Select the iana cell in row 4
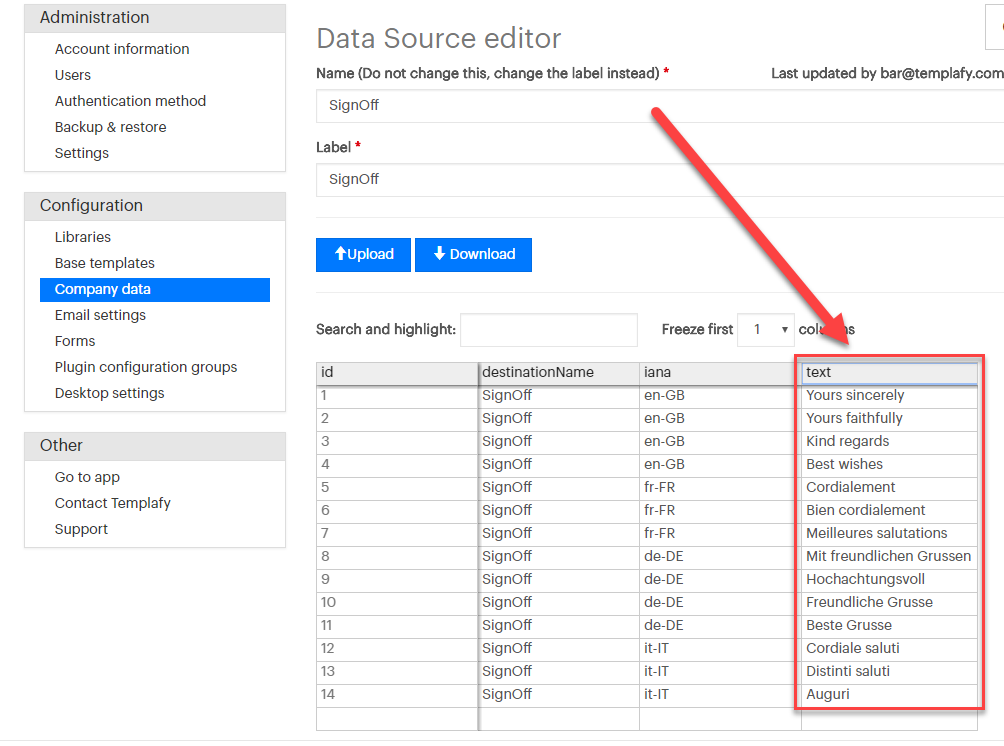Image resolution: width=1004 pixels, height=746 pixels. tap(720, 465)
